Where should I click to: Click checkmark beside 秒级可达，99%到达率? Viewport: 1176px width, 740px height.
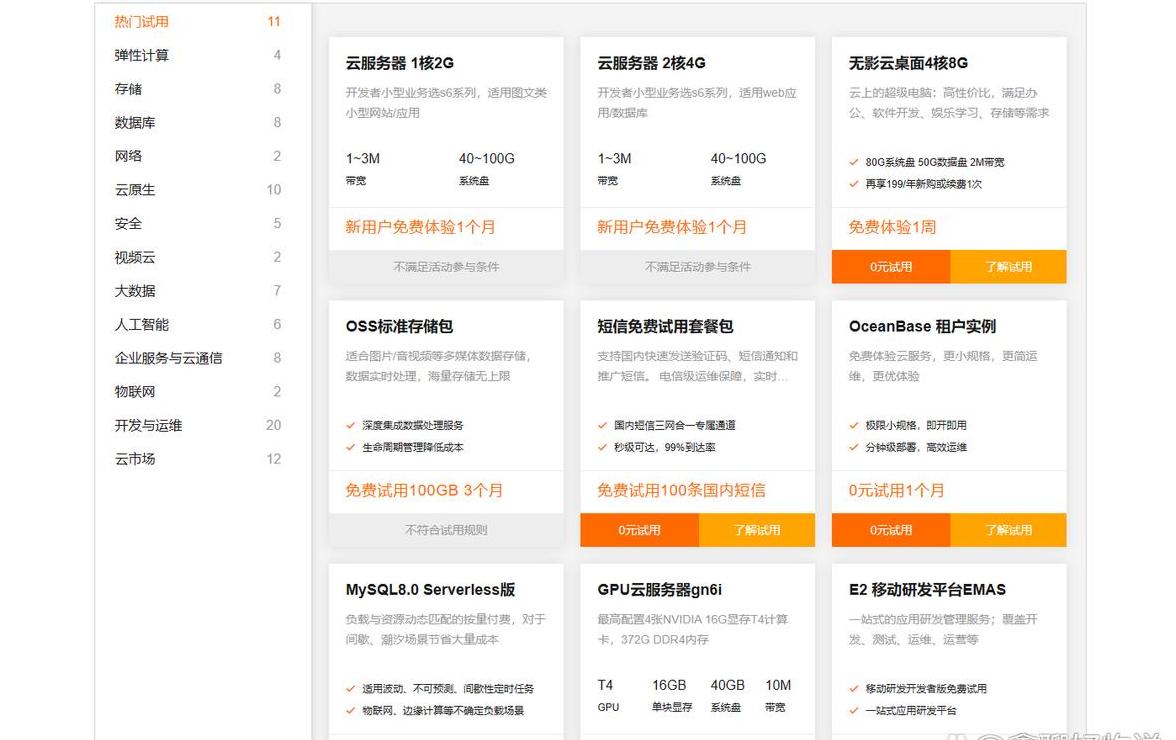[602, 447]
